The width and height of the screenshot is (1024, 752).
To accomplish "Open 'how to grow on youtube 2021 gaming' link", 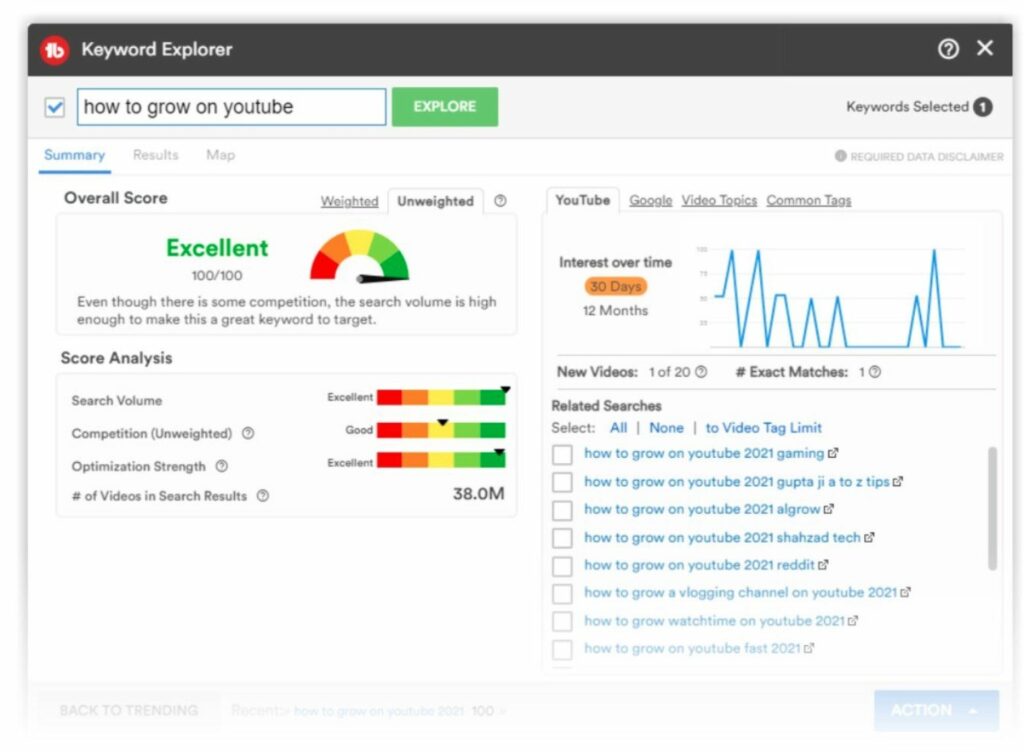I will pos(703,453).
